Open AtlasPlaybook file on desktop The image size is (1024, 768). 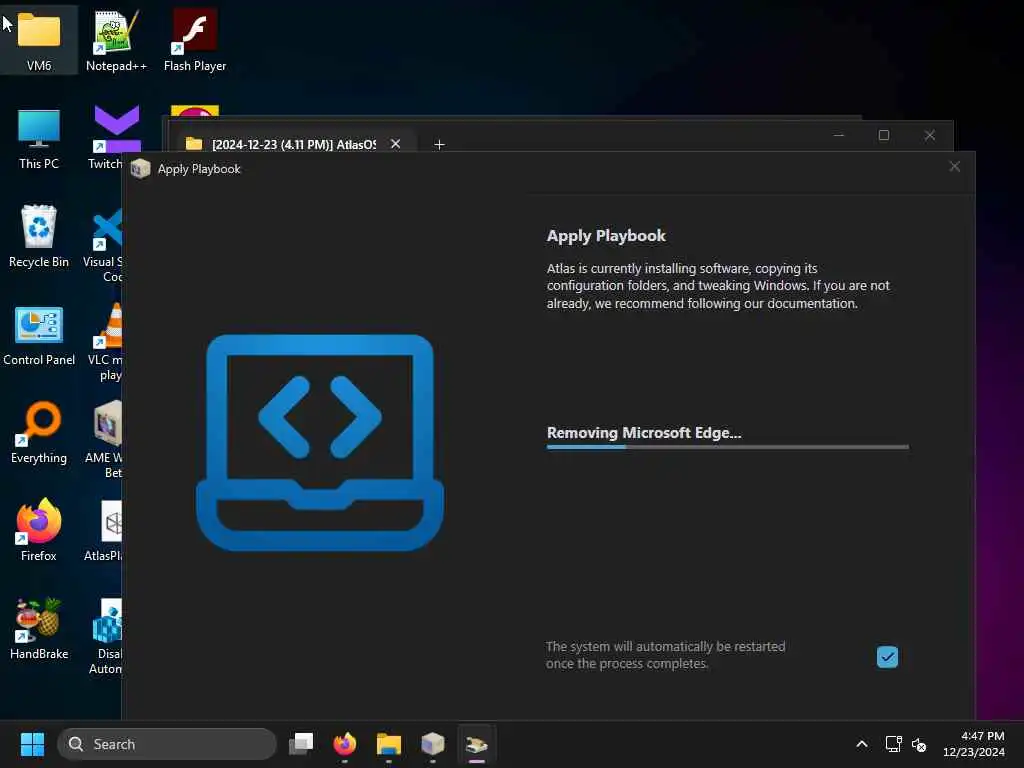pyautogui.click(x=104, y=530)
